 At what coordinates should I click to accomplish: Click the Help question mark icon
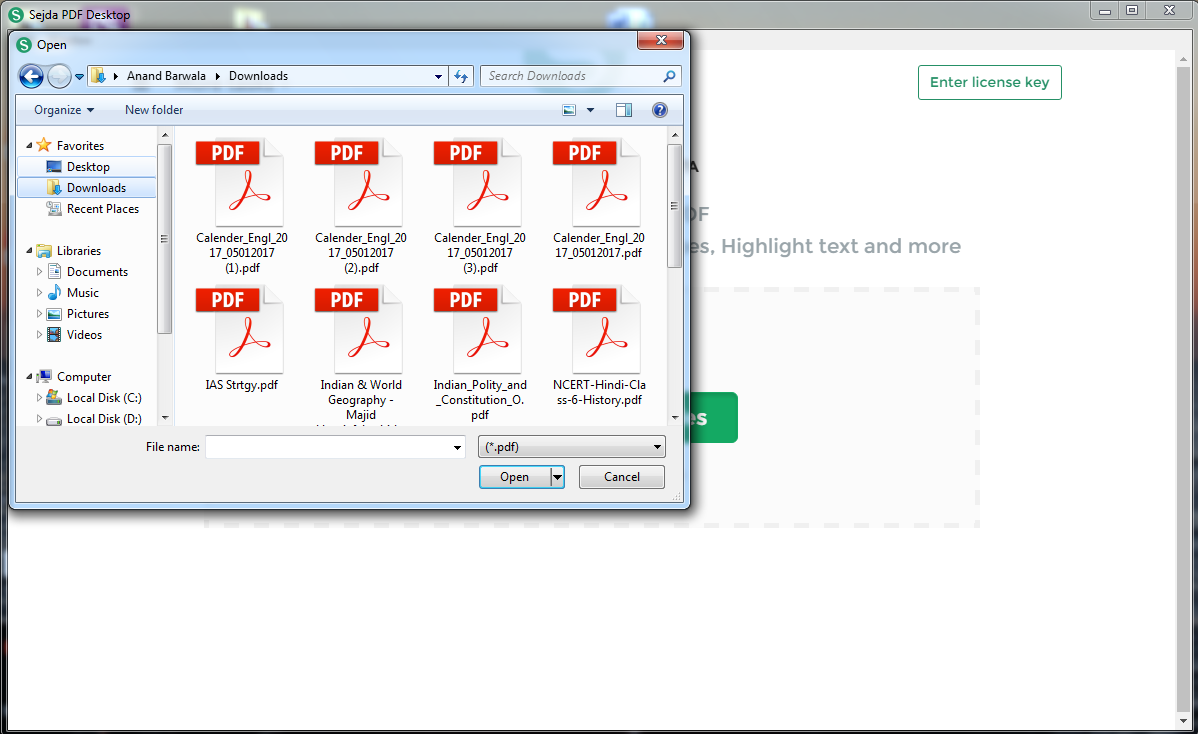point(660,110)
